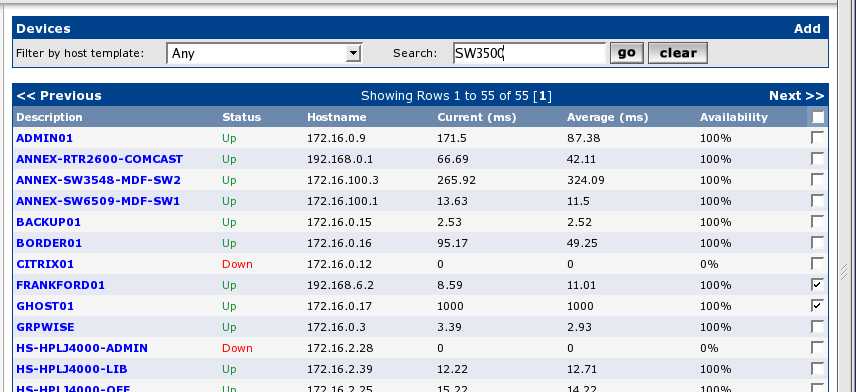Click hostname 172.16.0.9
This screenshot has width=856, height=392.
coord(335,138)
